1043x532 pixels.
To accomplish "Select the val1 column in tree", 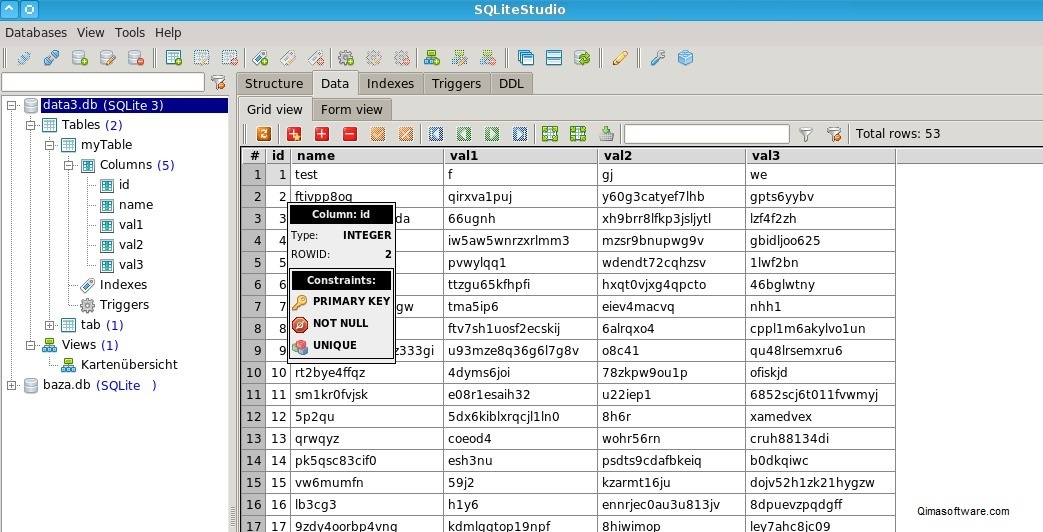I will pyautogui.click(x=131, y=225).
